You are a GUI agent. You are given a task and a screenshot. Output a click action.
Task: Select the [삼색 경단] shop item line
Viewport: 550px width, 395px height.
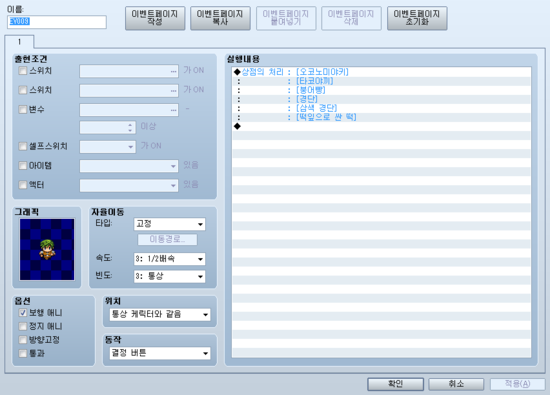pyautogui.click(x=382, y=108)
